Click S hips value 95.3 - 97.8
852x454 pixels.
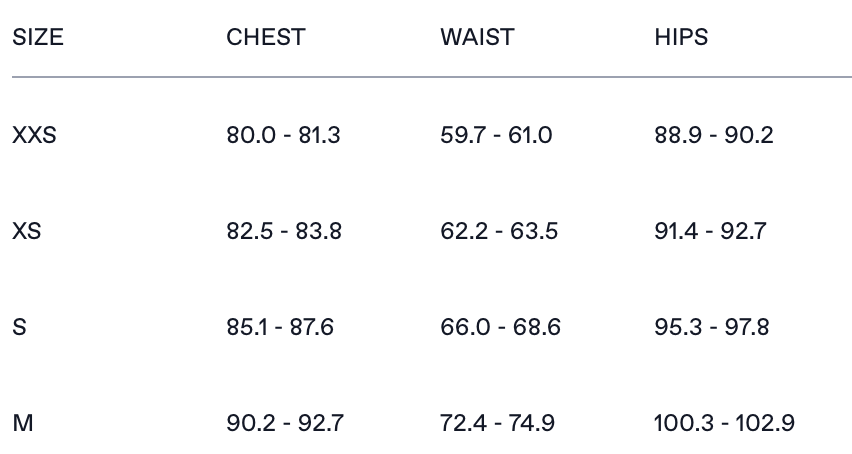coord(712,327)
